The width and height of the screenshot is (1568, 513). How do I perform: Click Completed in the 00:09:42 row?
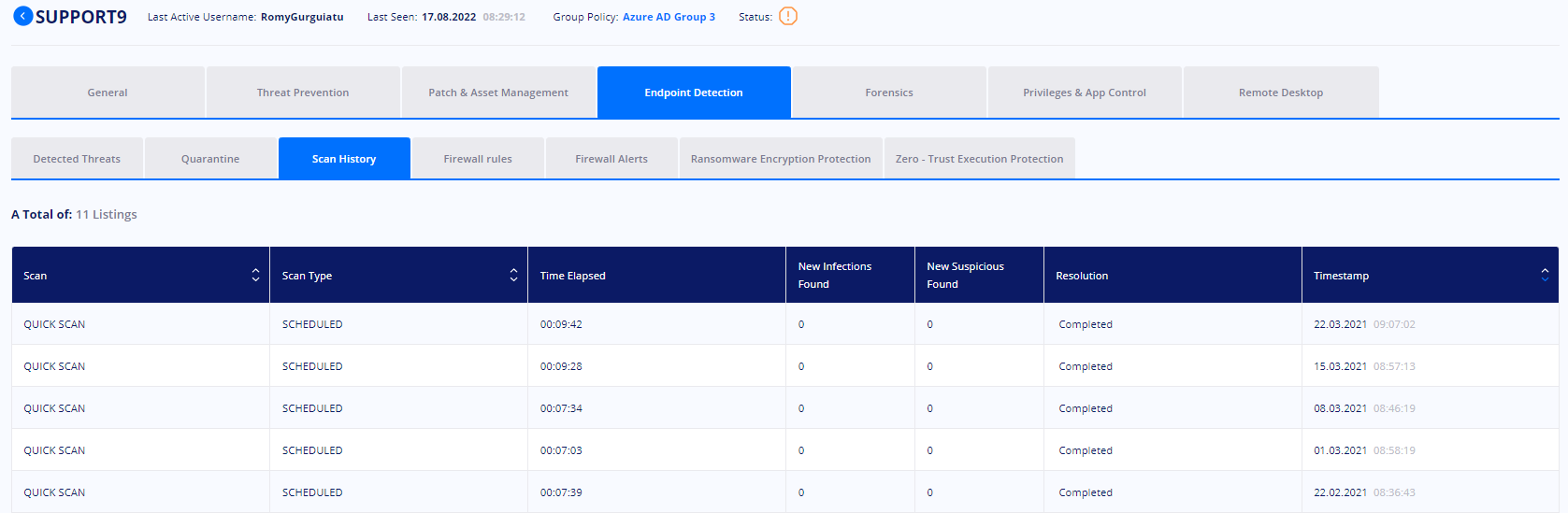point(1086,324)
